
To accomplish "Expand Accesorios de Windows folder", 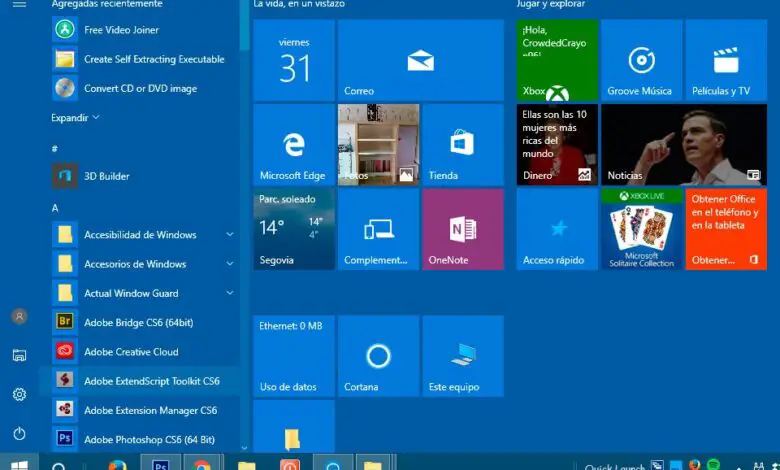I will 139,264.
